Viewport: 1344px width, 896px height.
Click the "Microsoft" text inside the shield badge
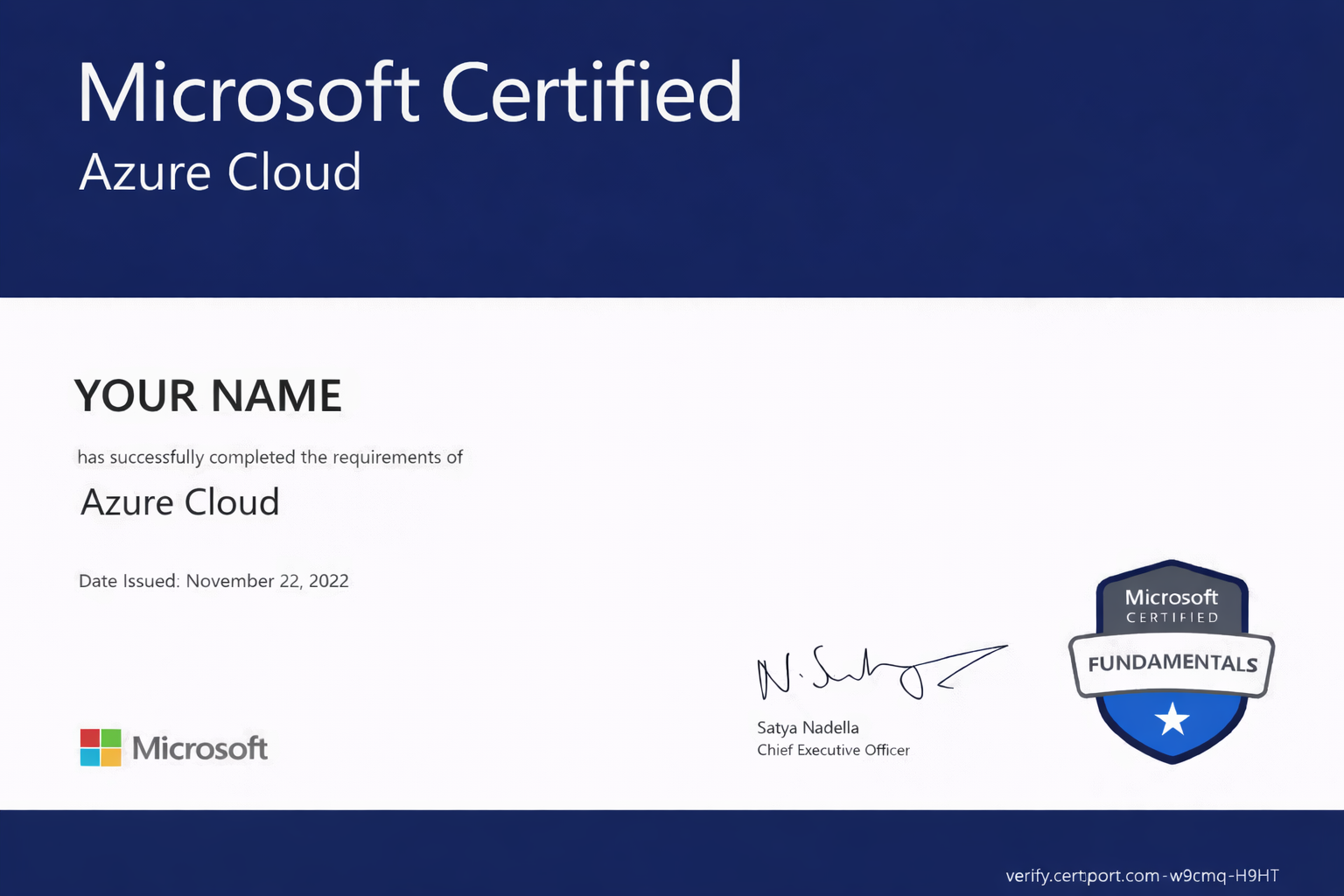1171,597
